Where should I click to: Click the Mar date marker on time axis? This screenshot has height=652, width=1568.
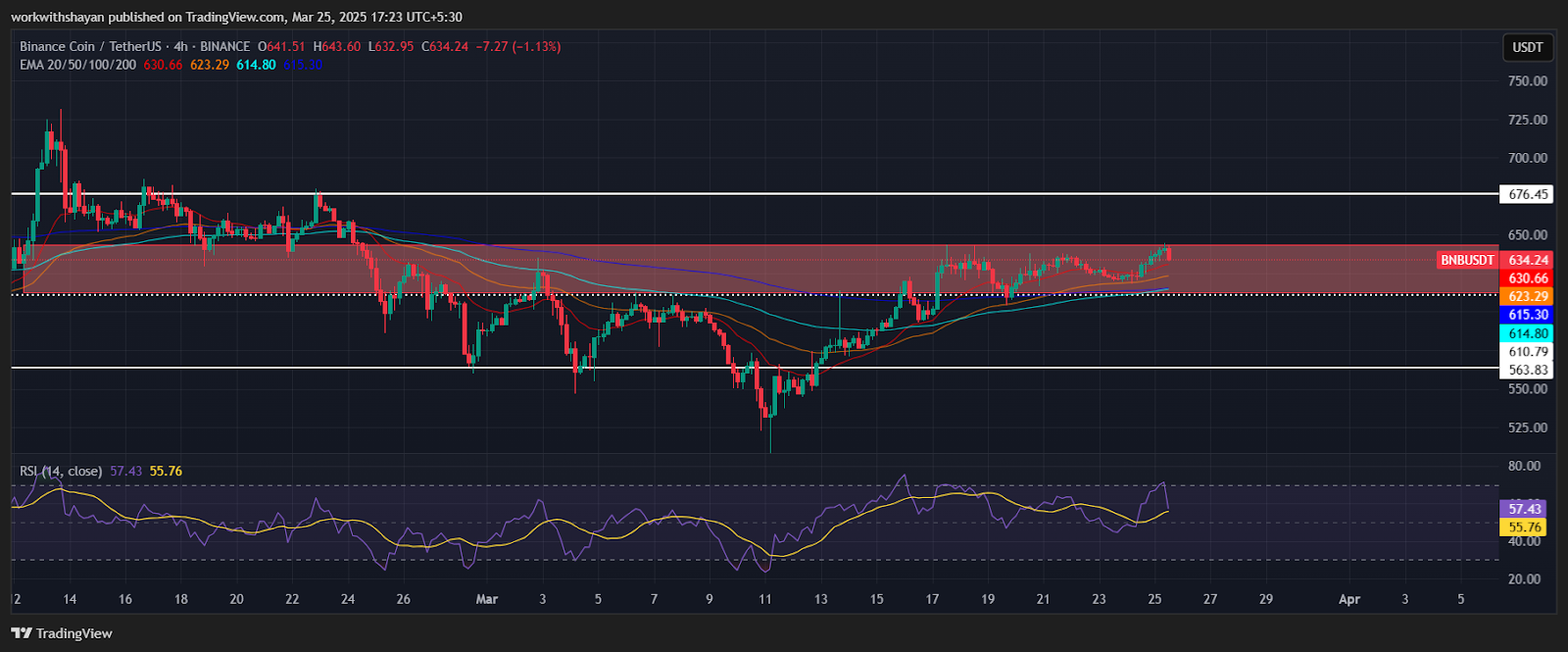pos(486,599)
